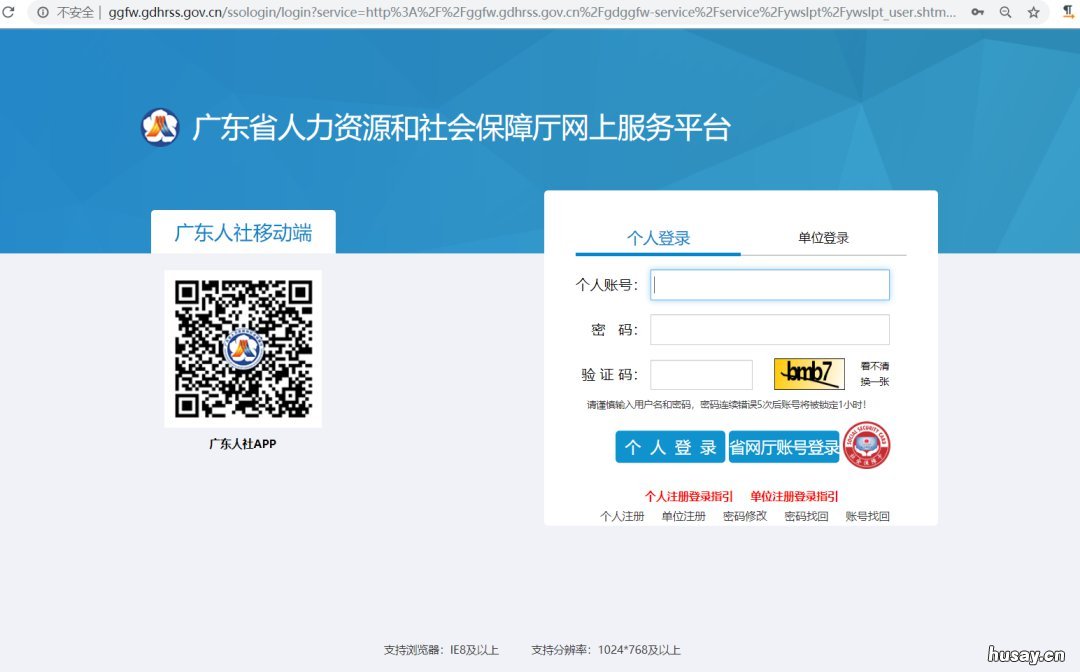The width and height of the screenshot is (1080, 672).
Task: Click the password key icon in address bar
Action: [978, 11]
